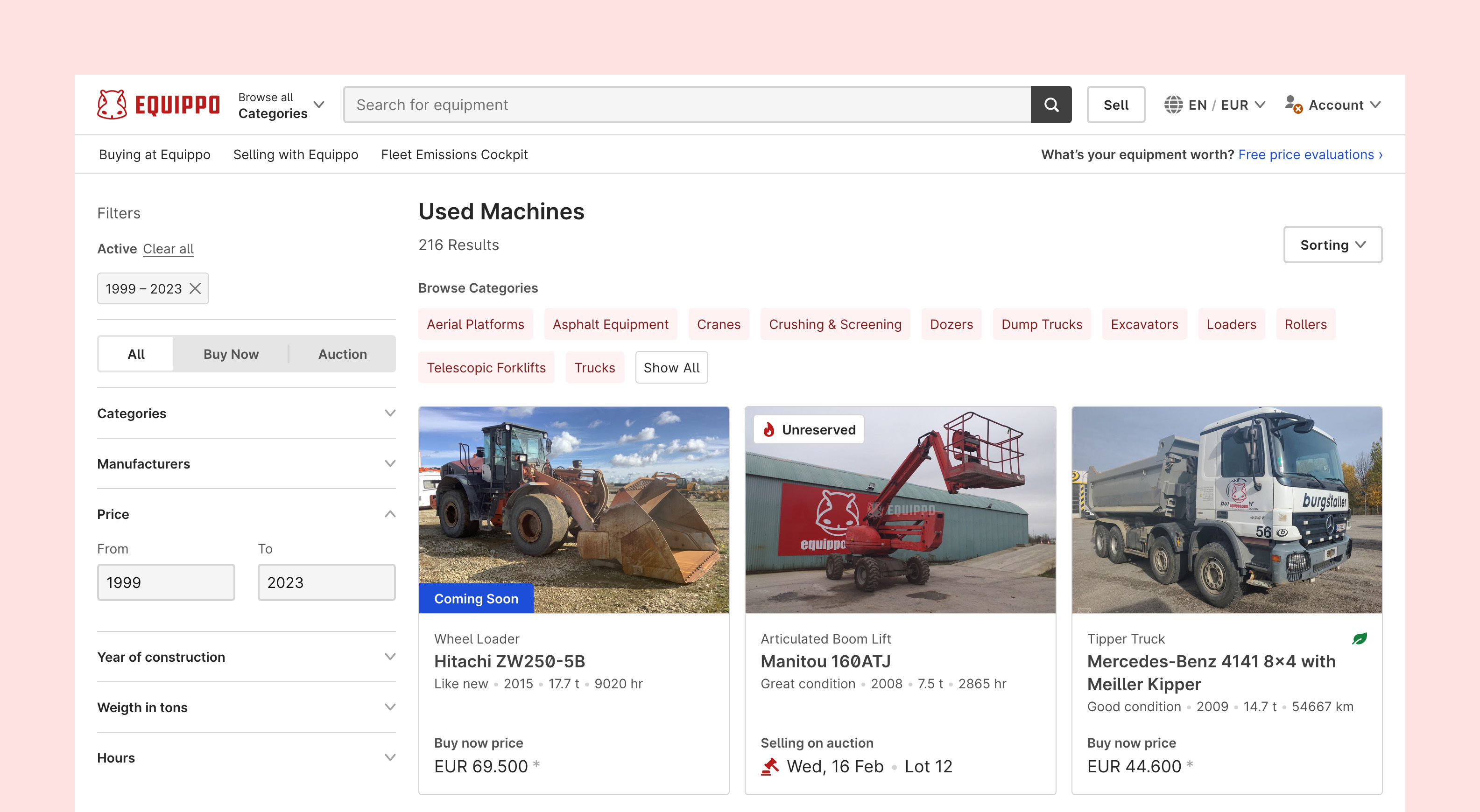Open the Hitachi wheel loader photo
The height and width of the screenshot is (812, 1480).
pyautogui.click(x=573, y=510)
